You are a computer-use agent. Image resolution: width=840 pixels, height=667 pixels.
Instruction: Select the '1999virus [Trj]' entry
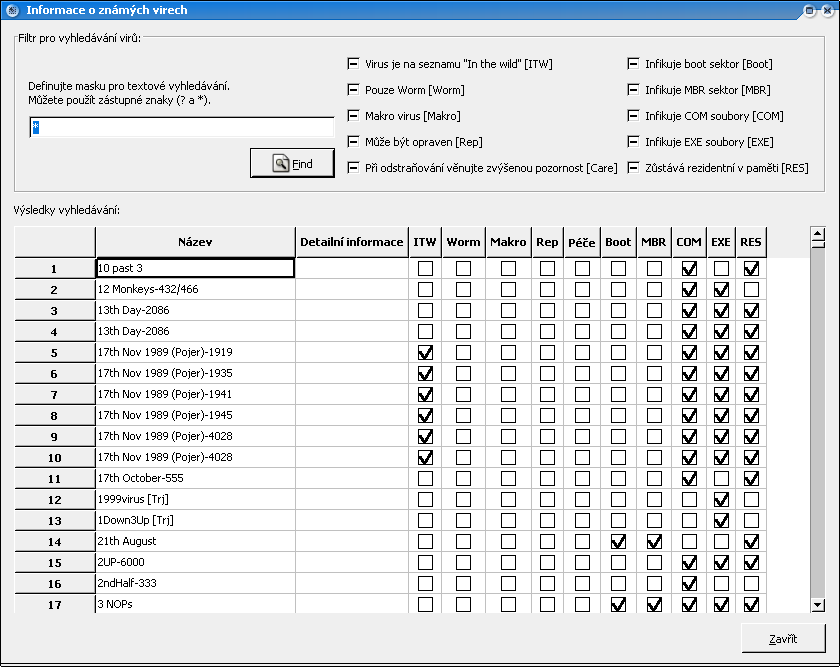195,499
